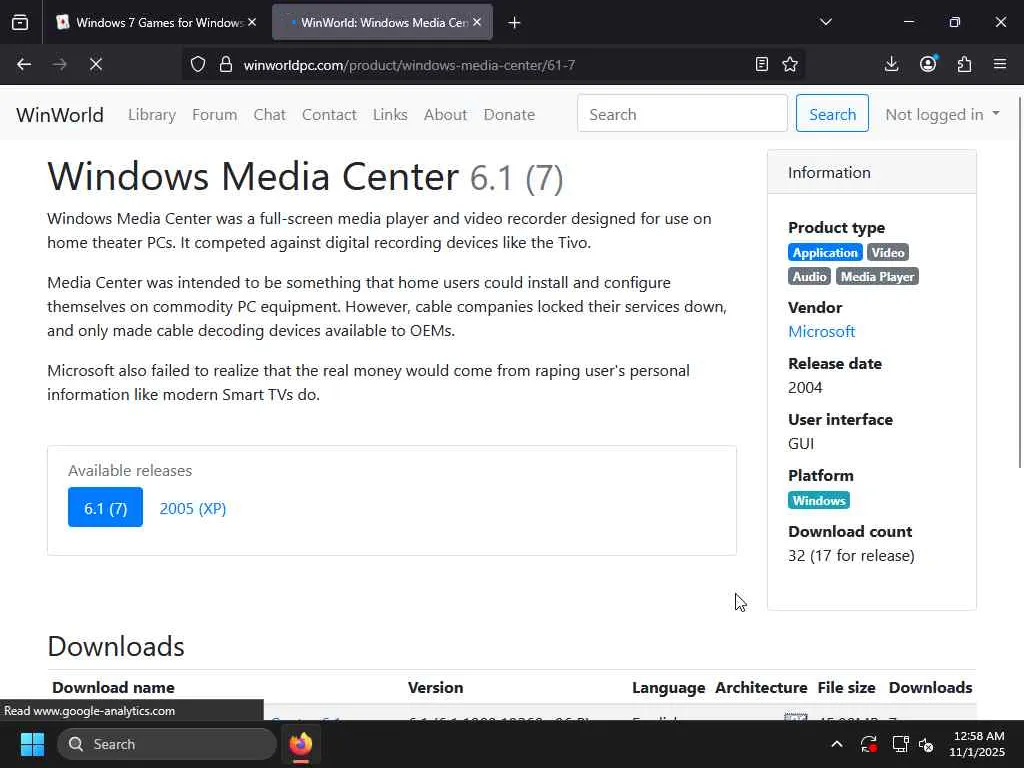Screen dimensions: 1024x768
Task: Go to the WinWorld home logo
Action: (60, 115)
